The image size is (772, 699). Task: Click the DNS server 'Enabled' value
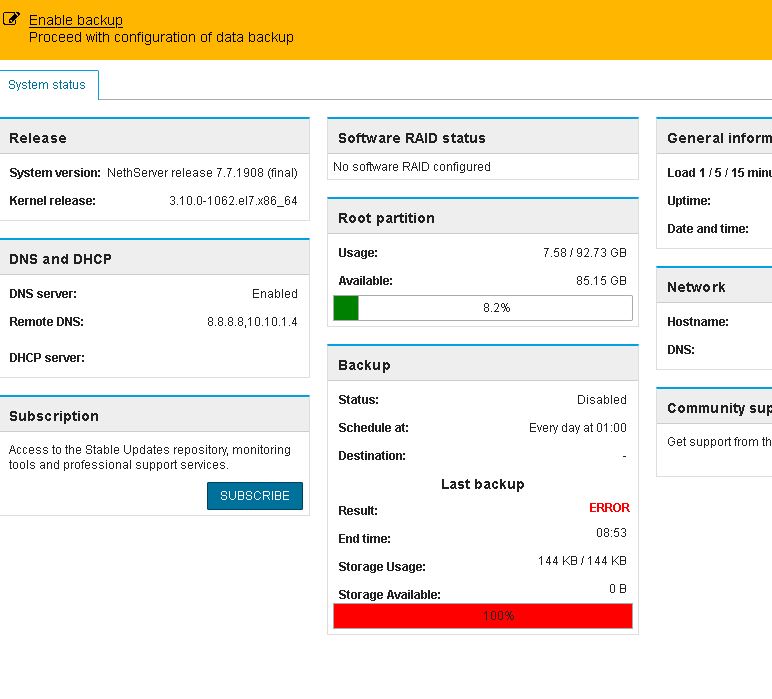tap(275, 294)
